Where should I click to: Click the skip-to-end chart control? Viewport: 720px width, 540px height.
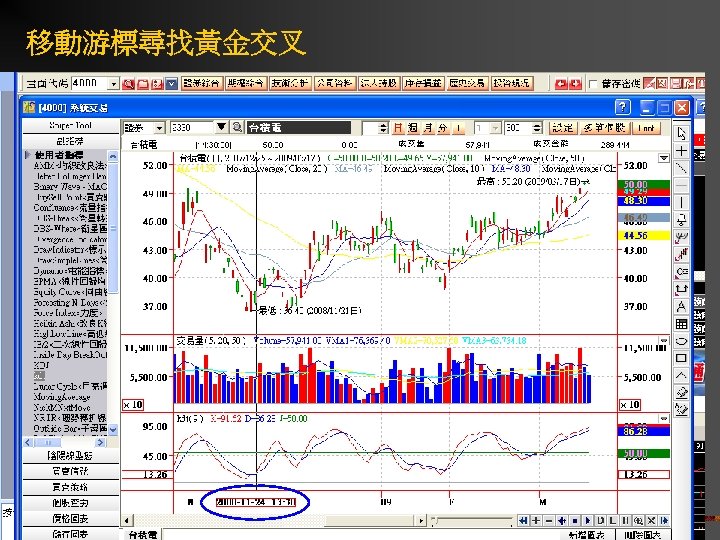[x=664, y=521]
